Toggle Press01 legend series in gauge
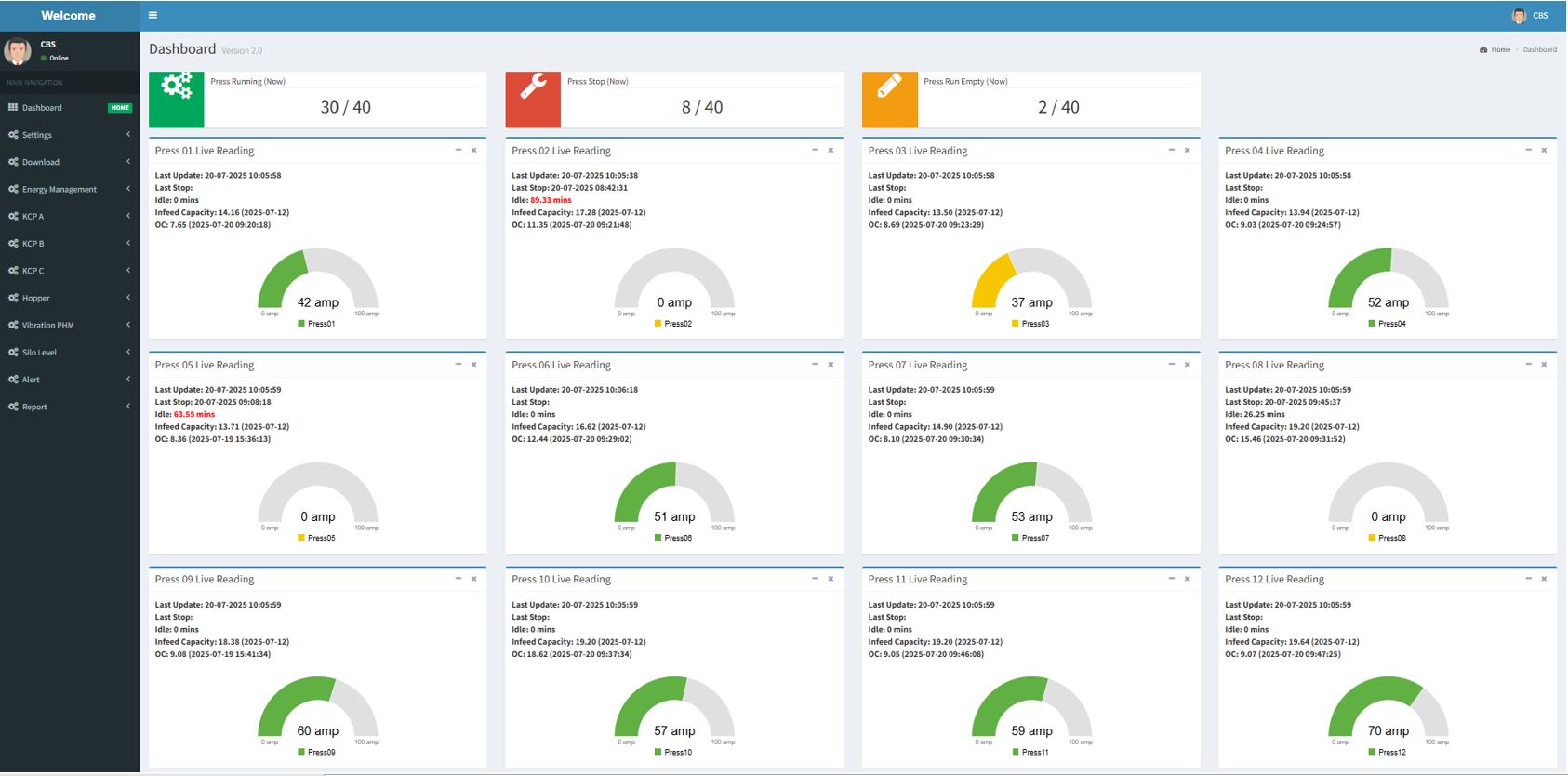 316,324
